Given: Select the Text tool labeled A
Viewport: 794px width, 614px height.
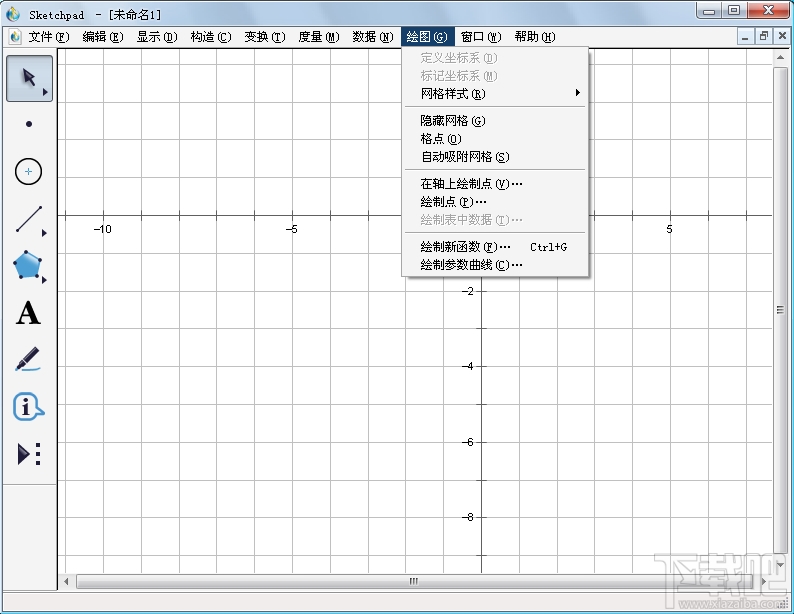Looking at the screenshot, I should point(28,313).
